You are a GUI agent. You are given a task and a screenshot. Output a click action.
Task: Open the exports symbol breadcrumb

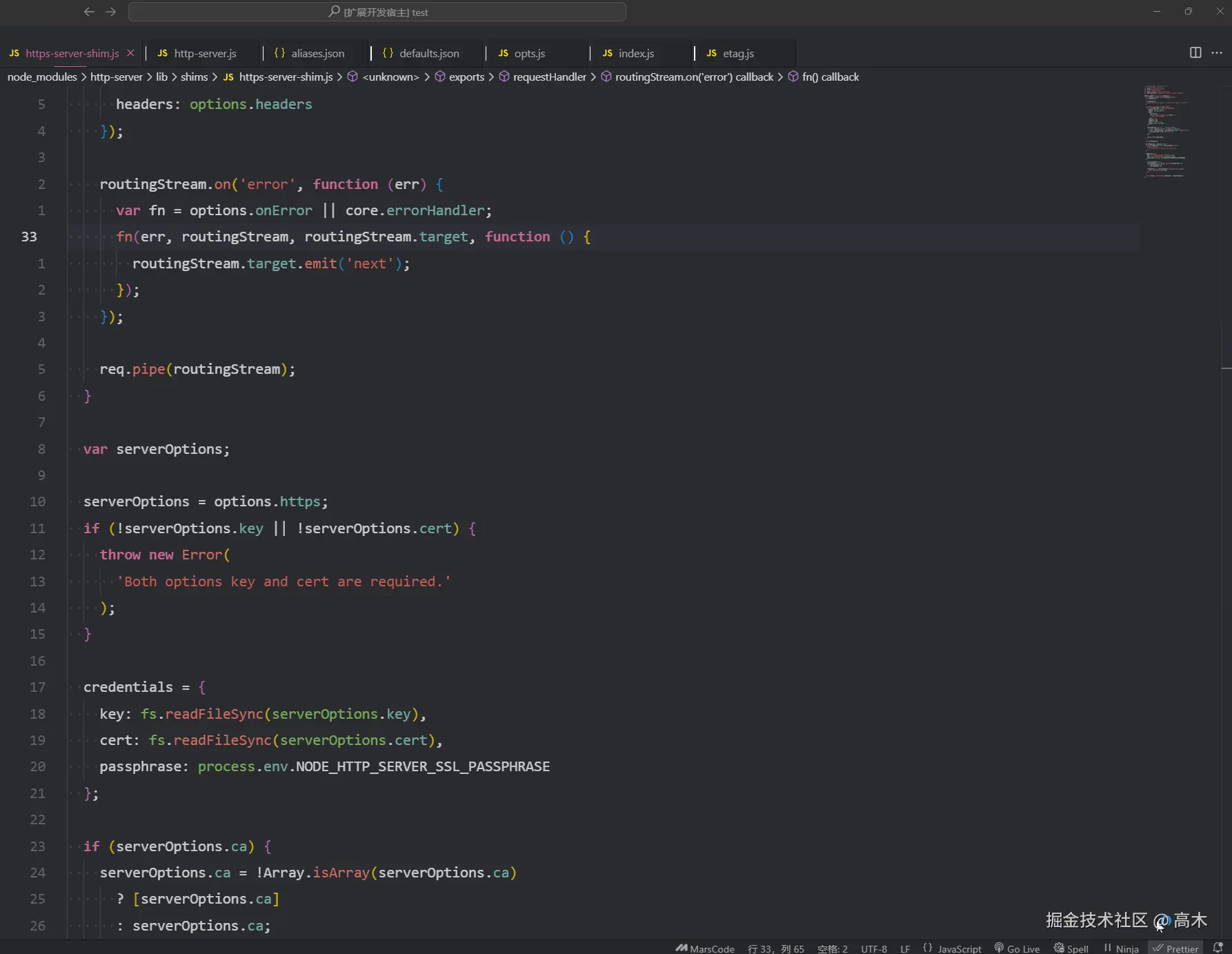pos(459,77)
